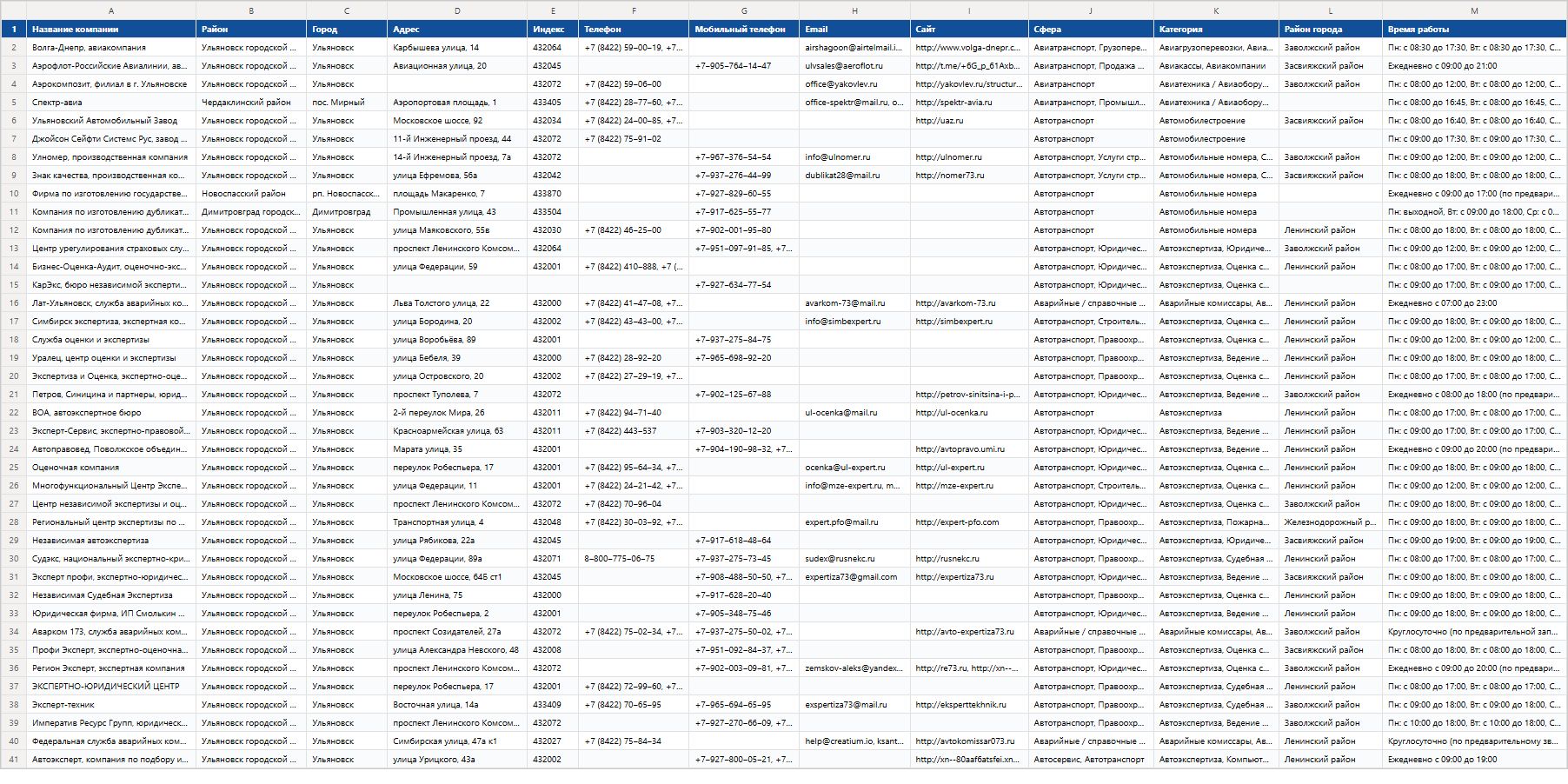Click the website "http://nomer73.ru"
1568x784 pixels.
pos(969,176)
